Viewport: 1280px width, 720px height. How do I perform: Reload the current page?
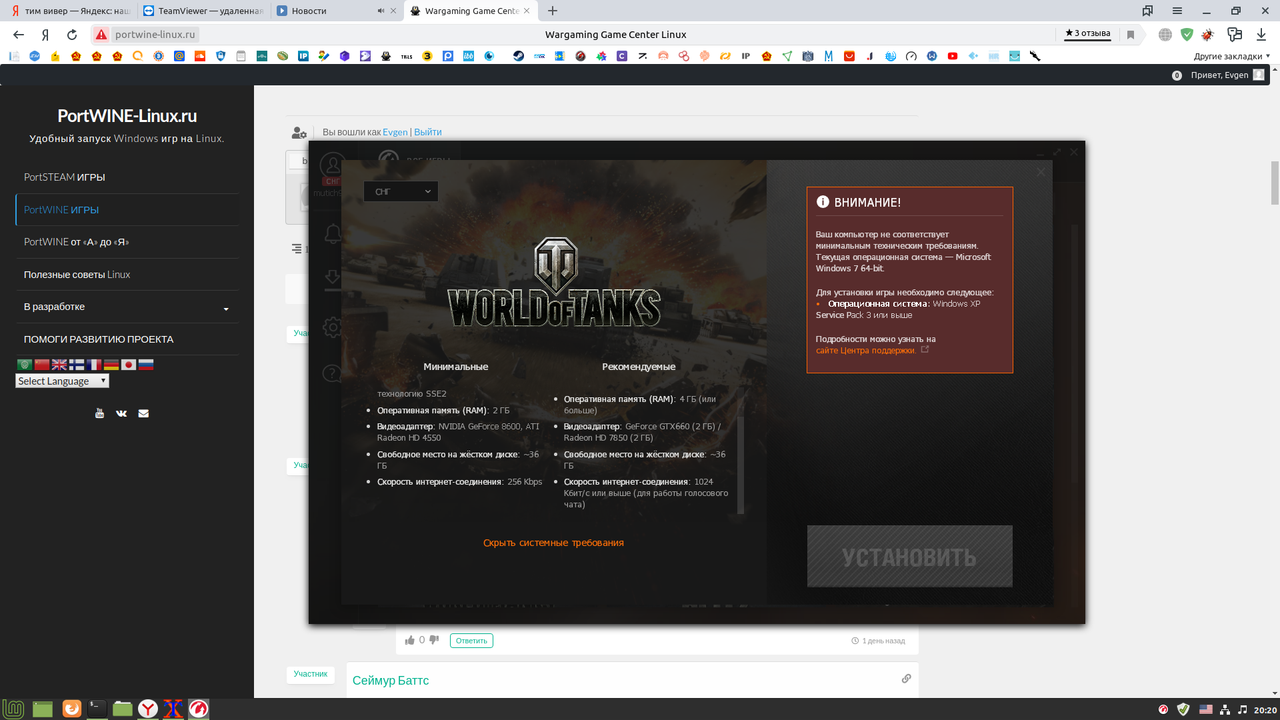72,34
